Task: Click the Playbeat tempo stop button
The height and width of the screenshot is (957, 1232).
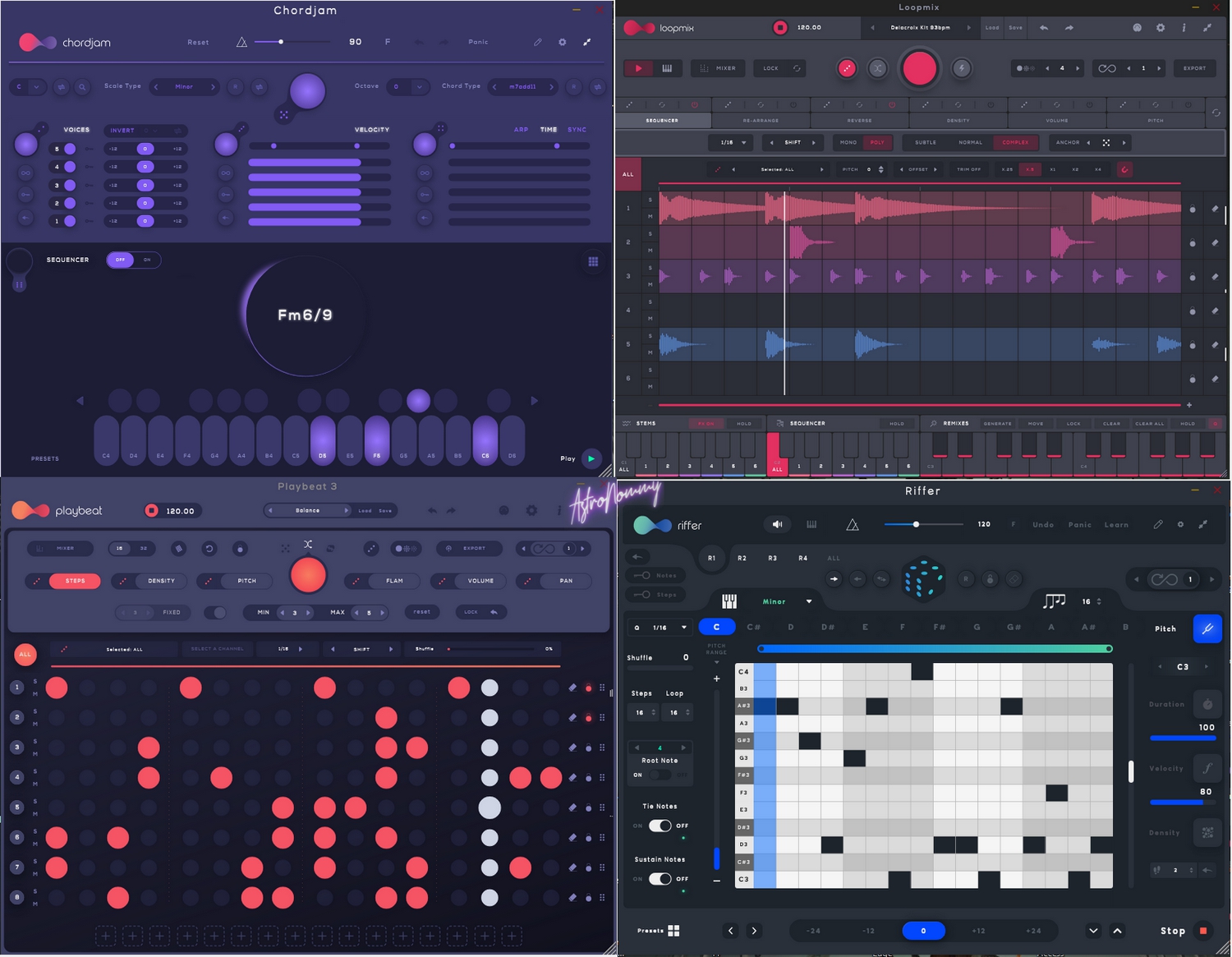Action: (151, 510)
